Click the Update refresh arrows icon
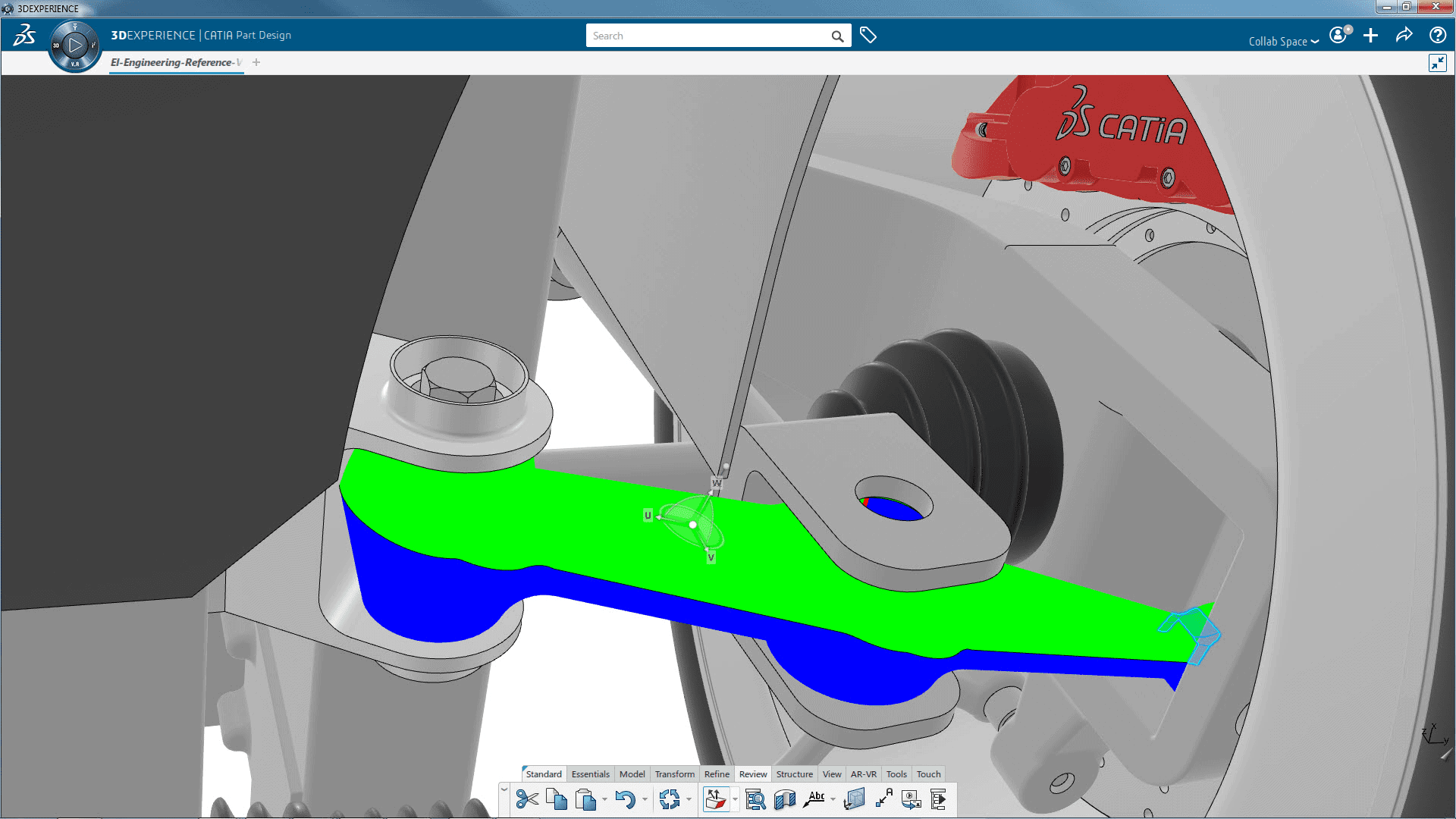This screenshot has height=819, width=1456. pos(669,799)
